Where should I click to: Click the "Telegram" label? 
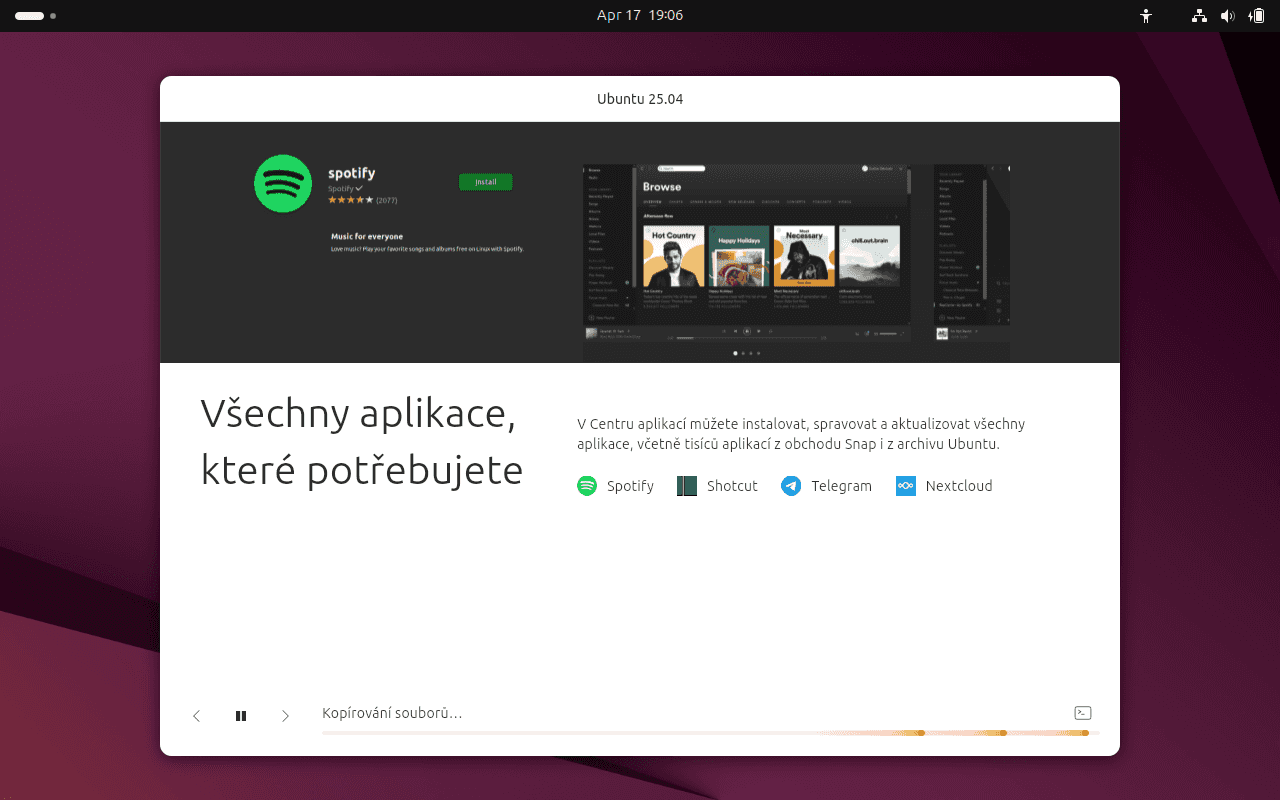tap(841, 486)
